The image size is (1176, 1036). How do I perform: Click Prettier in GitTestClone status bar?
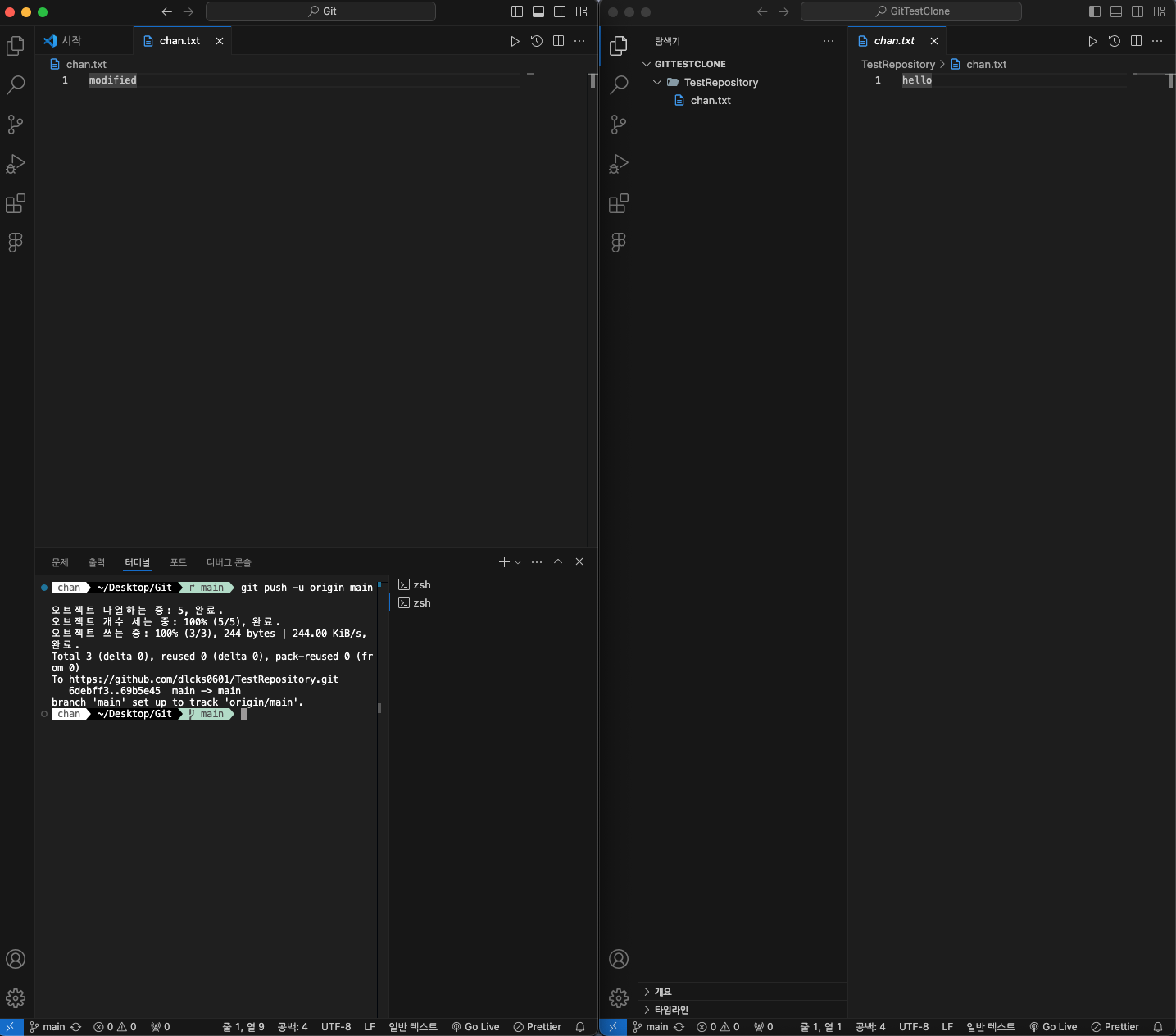point(1115,1027)
